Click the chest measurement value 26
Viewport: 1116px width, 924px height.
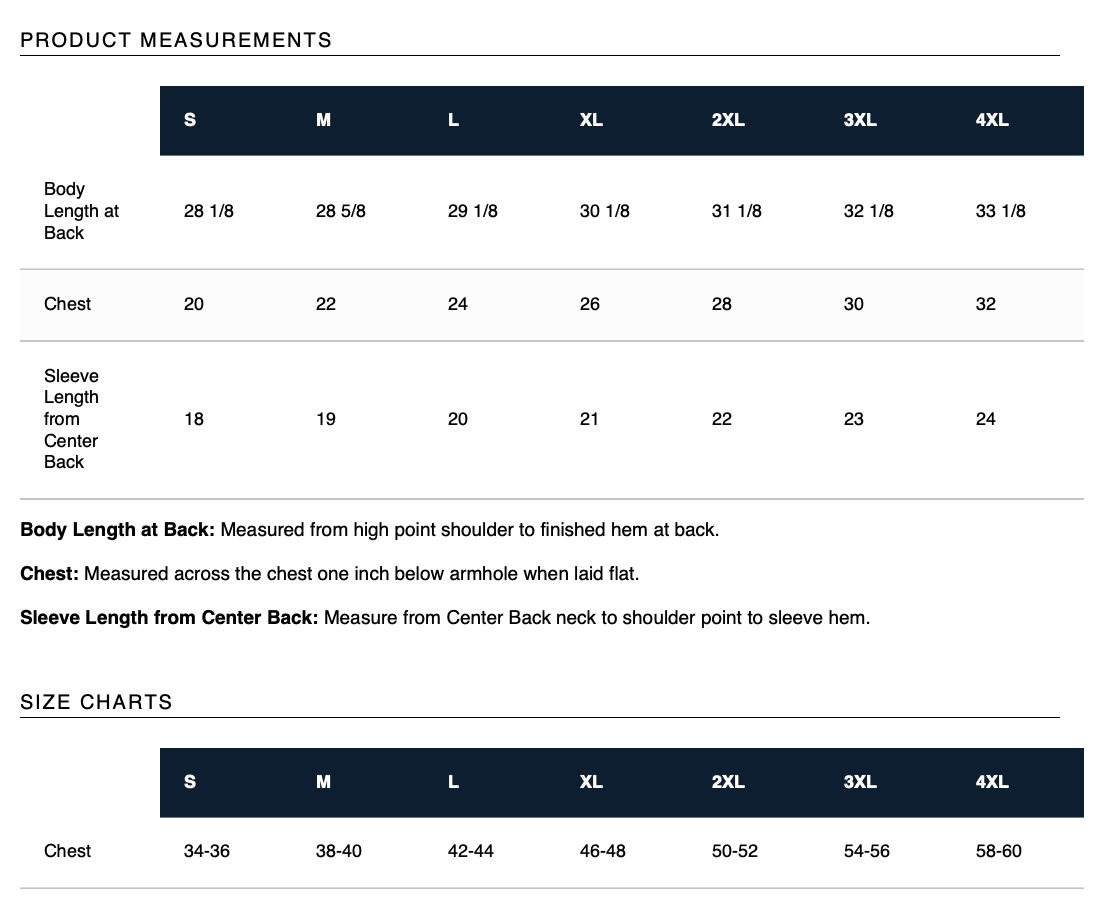coord(590,304)
